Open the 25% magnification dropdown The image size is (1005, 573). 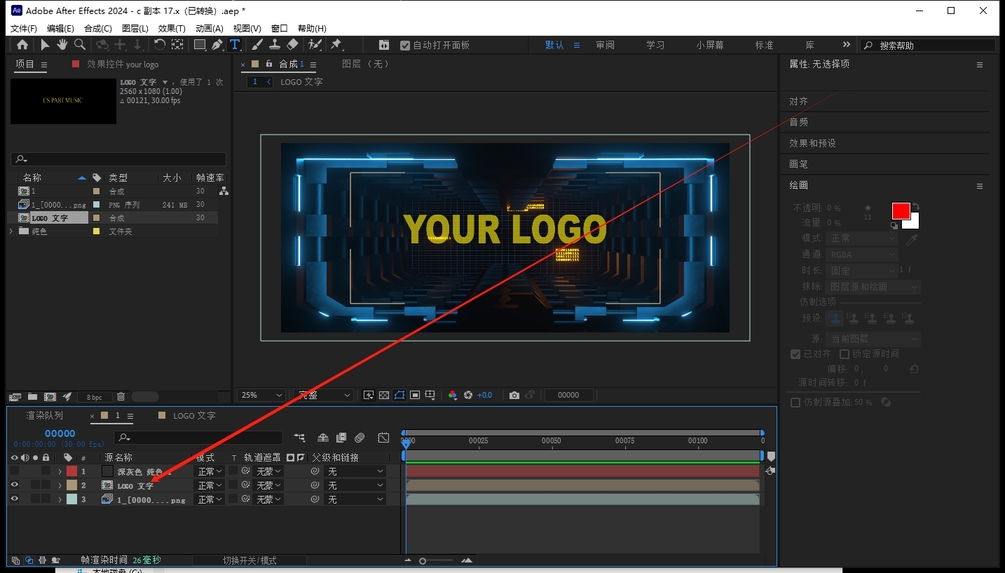261,395
